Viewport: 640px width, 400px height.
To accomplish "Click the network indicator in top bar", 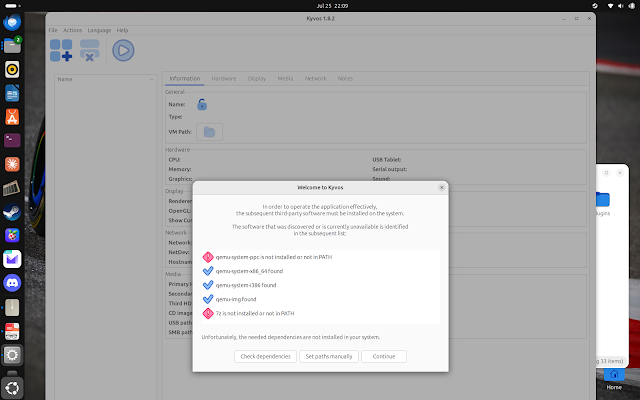I will tap(610, 6).
